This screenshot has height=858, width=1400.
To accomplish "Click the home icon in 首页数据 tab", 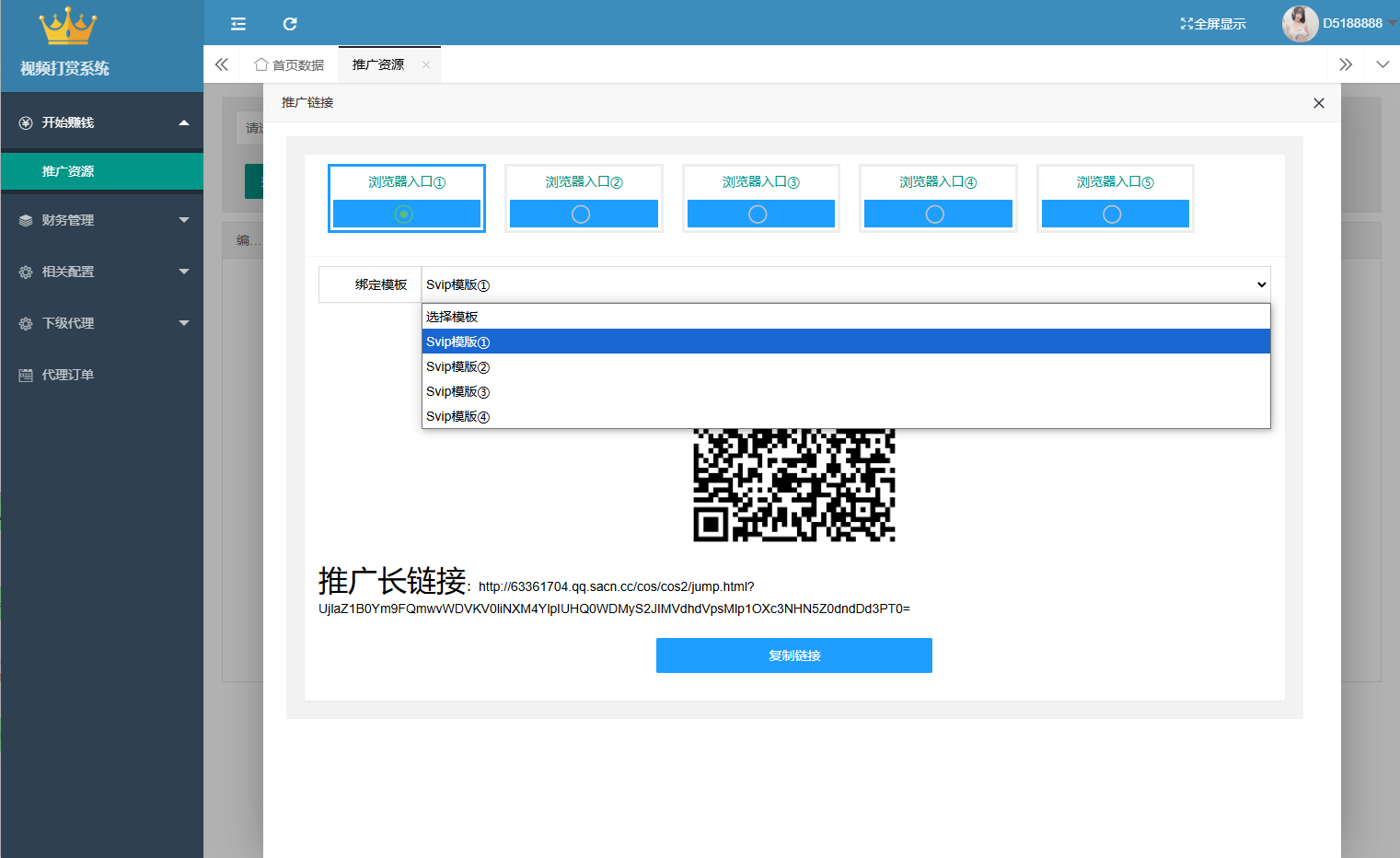I will coord(261,64).
